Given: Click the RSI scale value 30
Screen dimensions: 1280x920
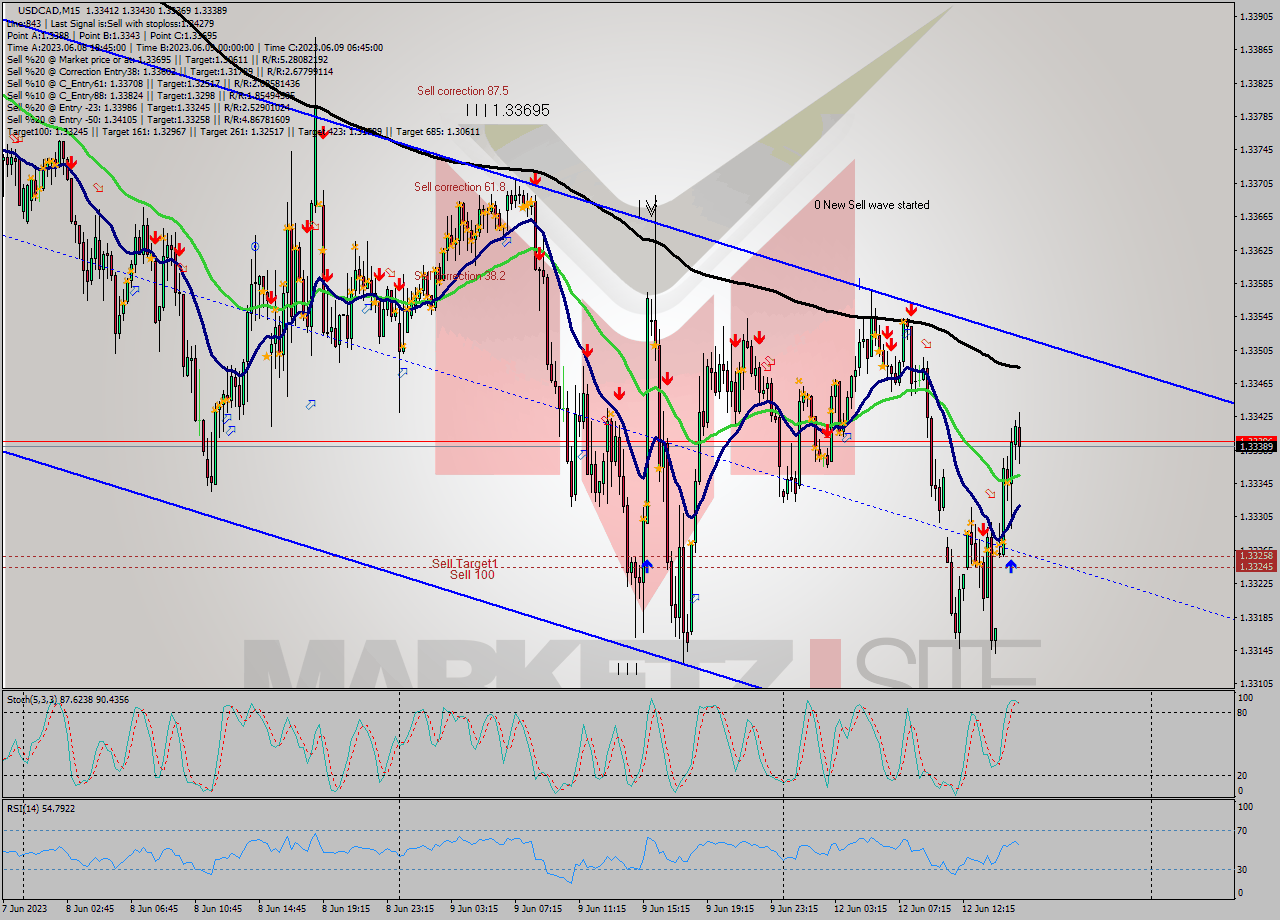Looking at the screenshot, I should pos(1244,869).
